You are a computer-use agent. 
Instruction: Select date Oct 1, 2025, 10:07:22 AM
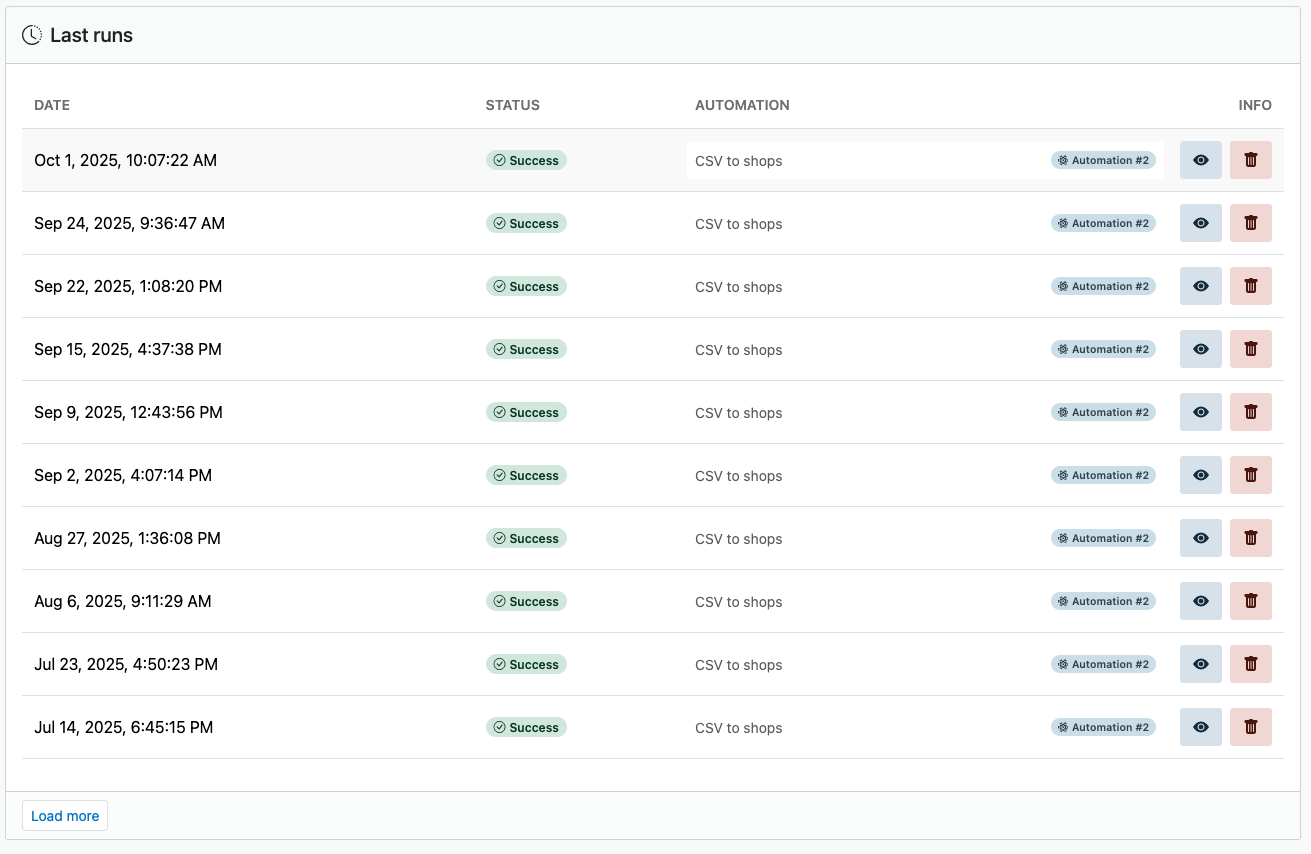coord(125,160)
